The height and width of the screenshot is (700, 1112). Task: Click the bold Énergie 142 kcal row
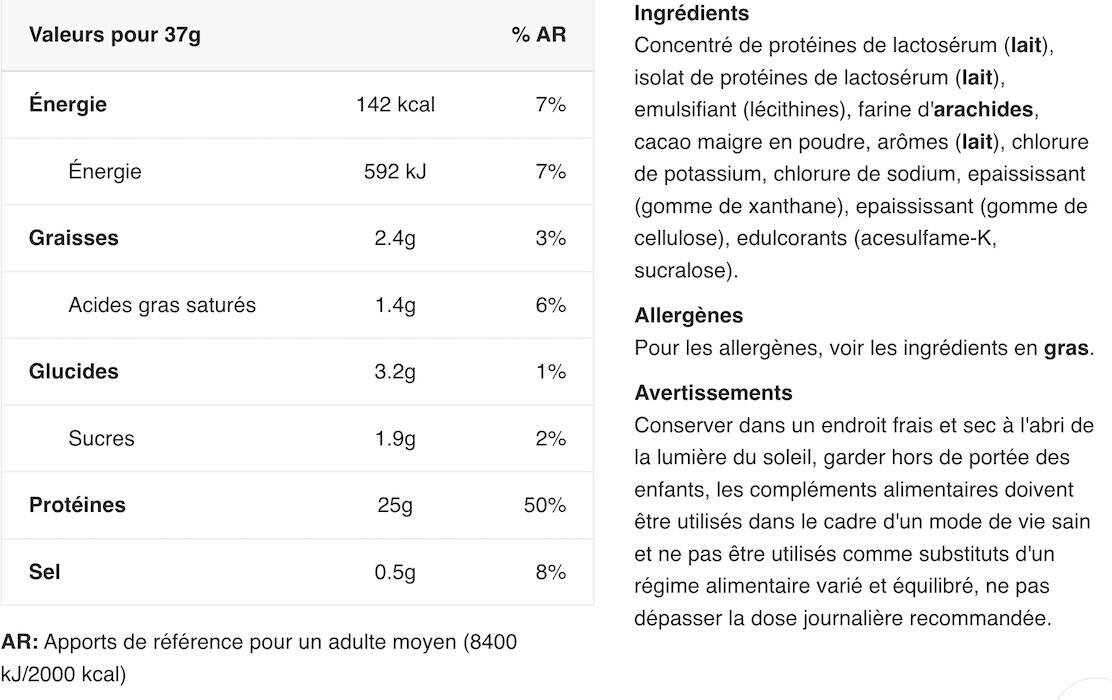click(x=297, y=104)
